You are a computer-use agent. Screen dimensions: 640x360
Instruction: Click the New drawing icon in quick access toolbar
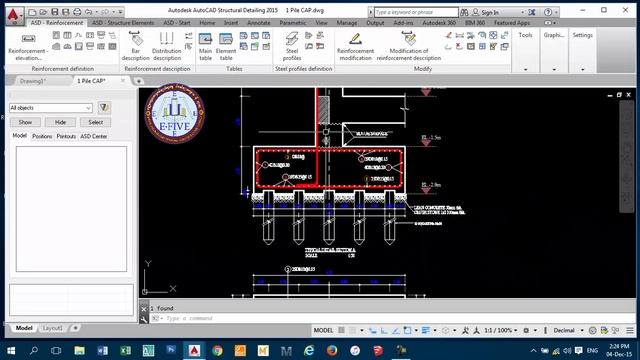32,12
